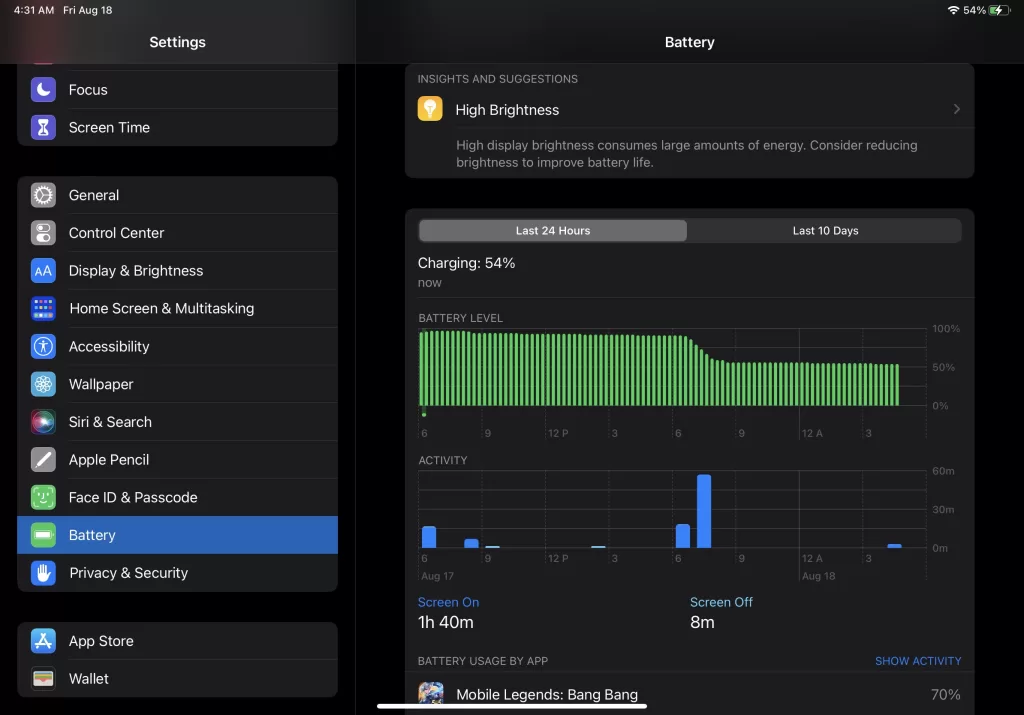The height and width of the screenshot is (715, 1024).
Task: Open App Store settings
Action: click(x=177, y=641)
